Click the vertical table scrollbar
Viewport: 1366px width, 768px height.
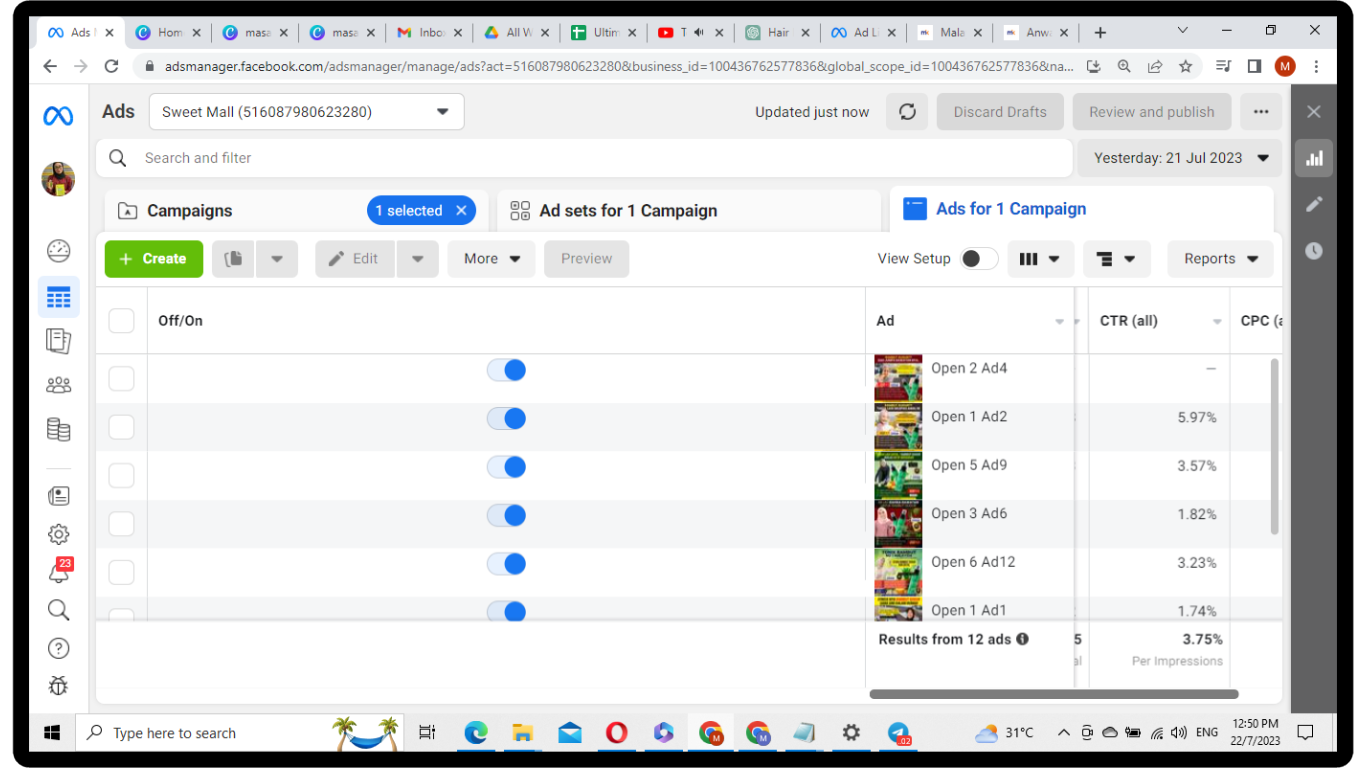pyautogui.click(x=1274, y=446)
